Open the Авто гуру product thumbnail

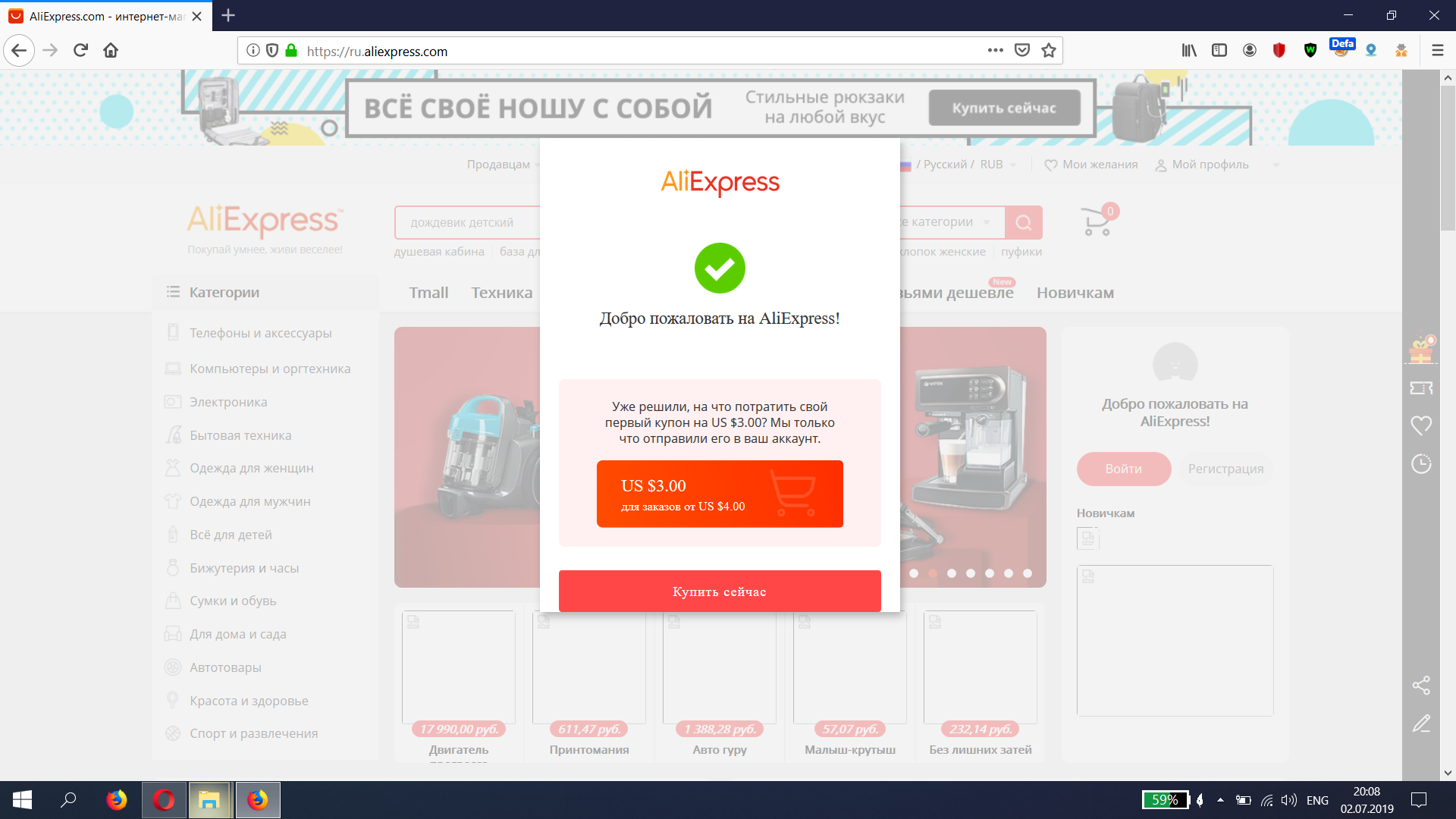click(x=720, y=667)
